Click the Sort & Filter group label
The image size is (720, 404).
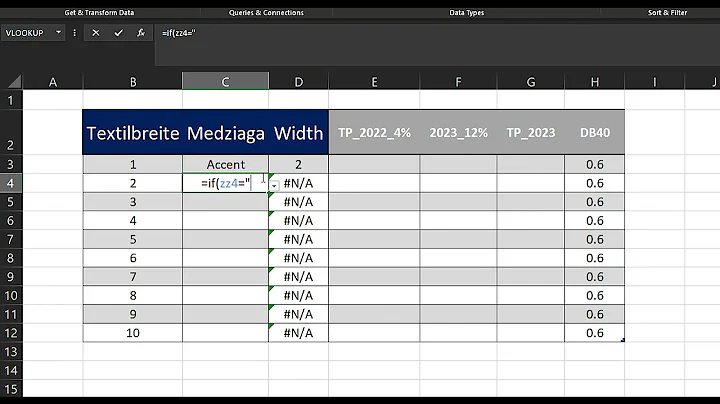point(667,12)
